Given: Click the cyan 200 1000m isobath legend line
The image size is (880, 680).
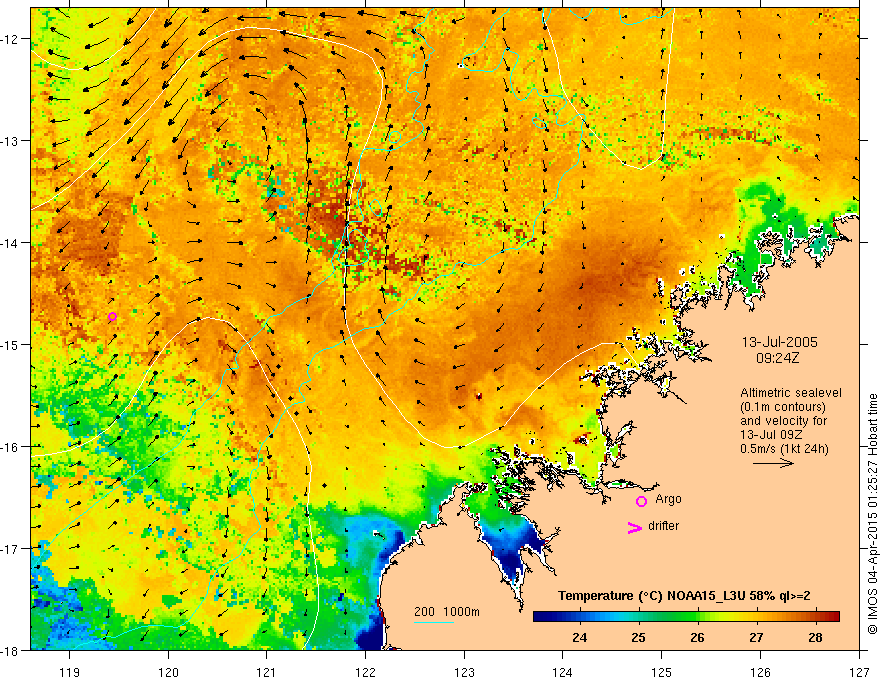Looking at the screenshot, I should point(434,622).
